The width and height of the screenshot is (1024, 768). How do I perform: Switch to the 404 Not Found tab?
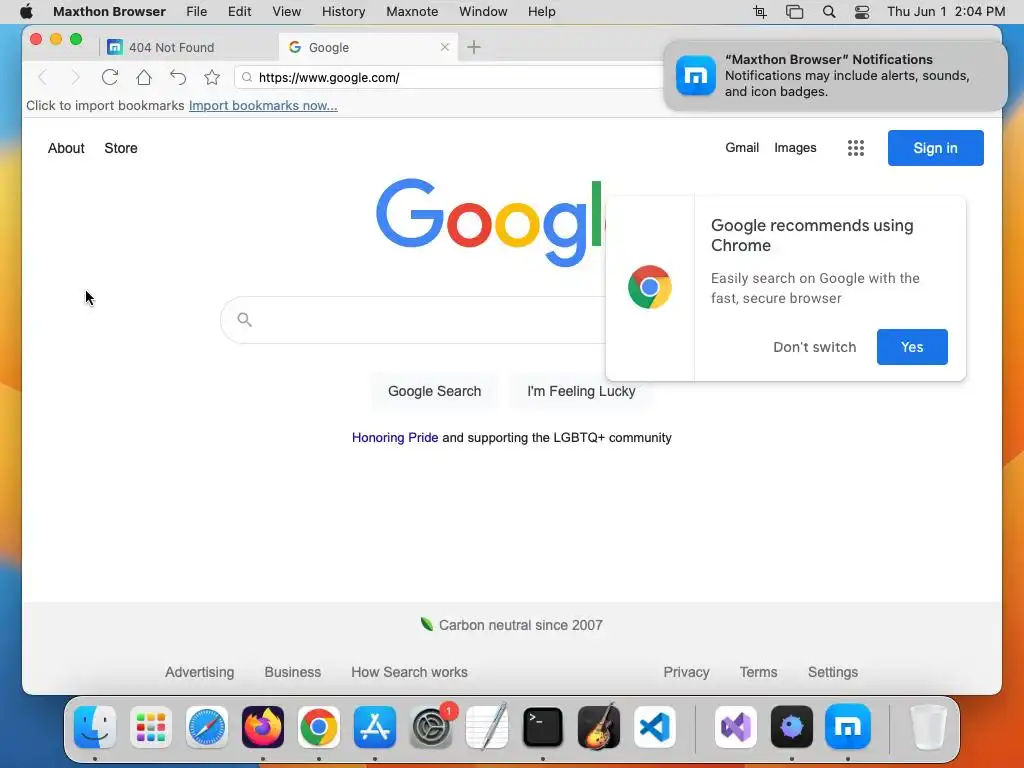coord(189,47)
